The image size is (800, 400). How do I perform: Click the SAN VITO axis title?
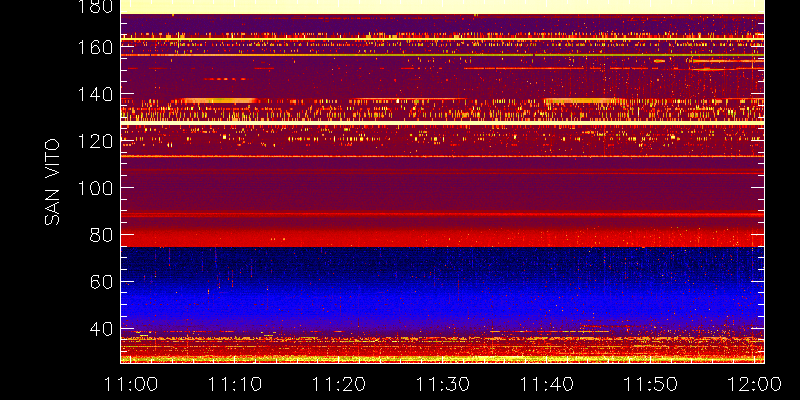coord(52,182)
